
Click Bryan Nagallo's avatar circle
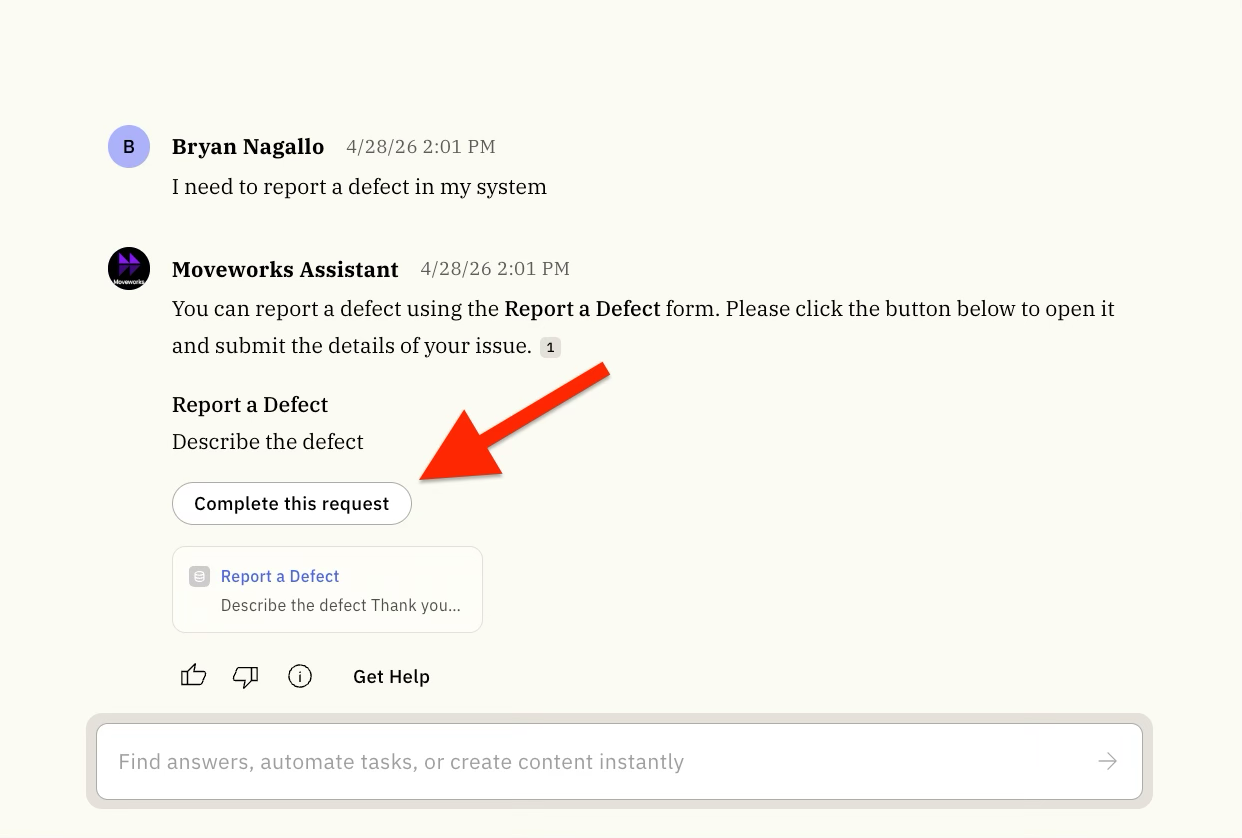pos(129,147)
